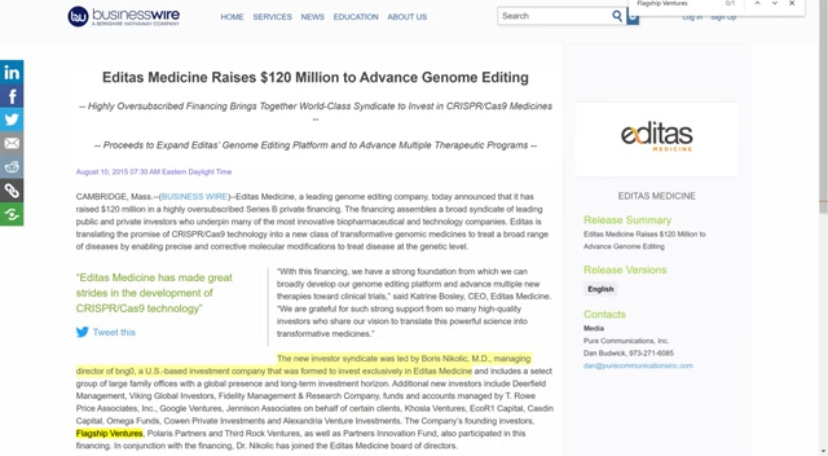This screenshot has width=828, height=456.
Task: Click the article headline text
Action: pos(315,78)
